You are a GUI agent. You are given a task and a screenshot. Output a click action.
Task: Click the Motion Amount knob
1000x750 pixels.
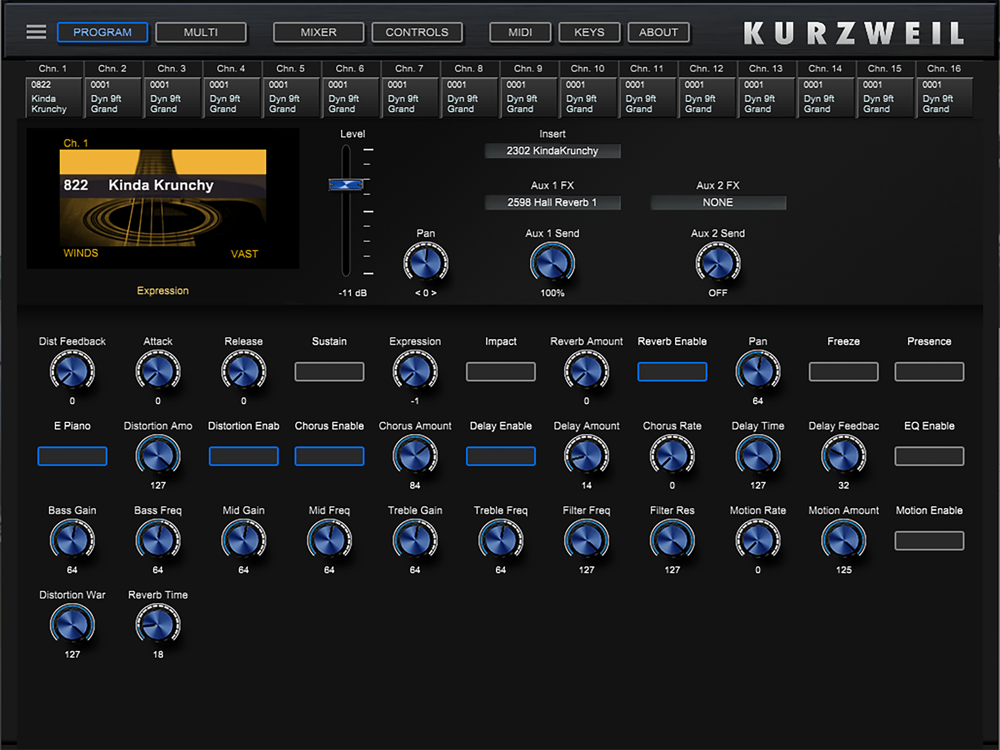(x=843, y=541)
